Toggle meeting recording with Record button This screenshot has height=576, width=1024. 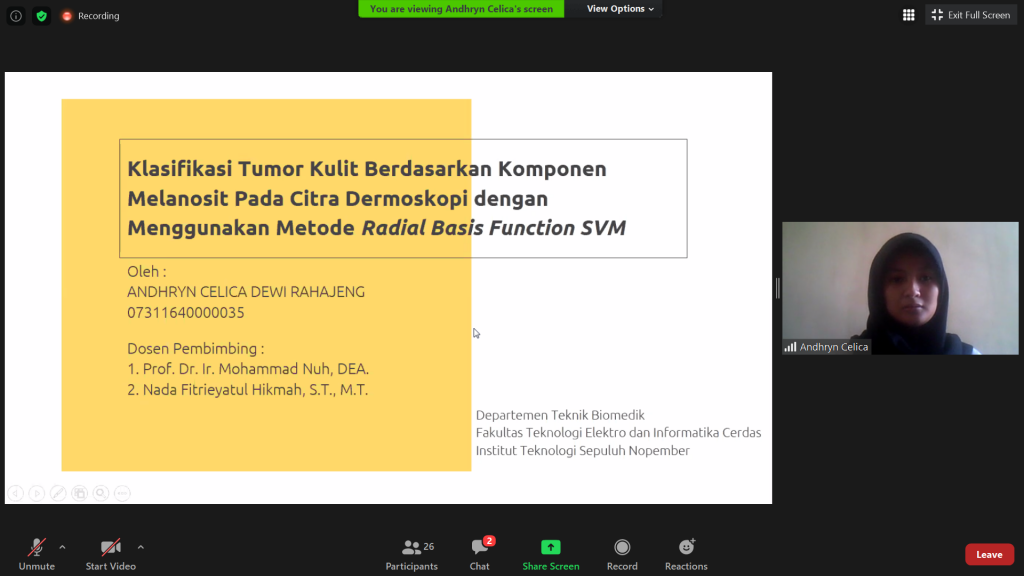point(622,554)
